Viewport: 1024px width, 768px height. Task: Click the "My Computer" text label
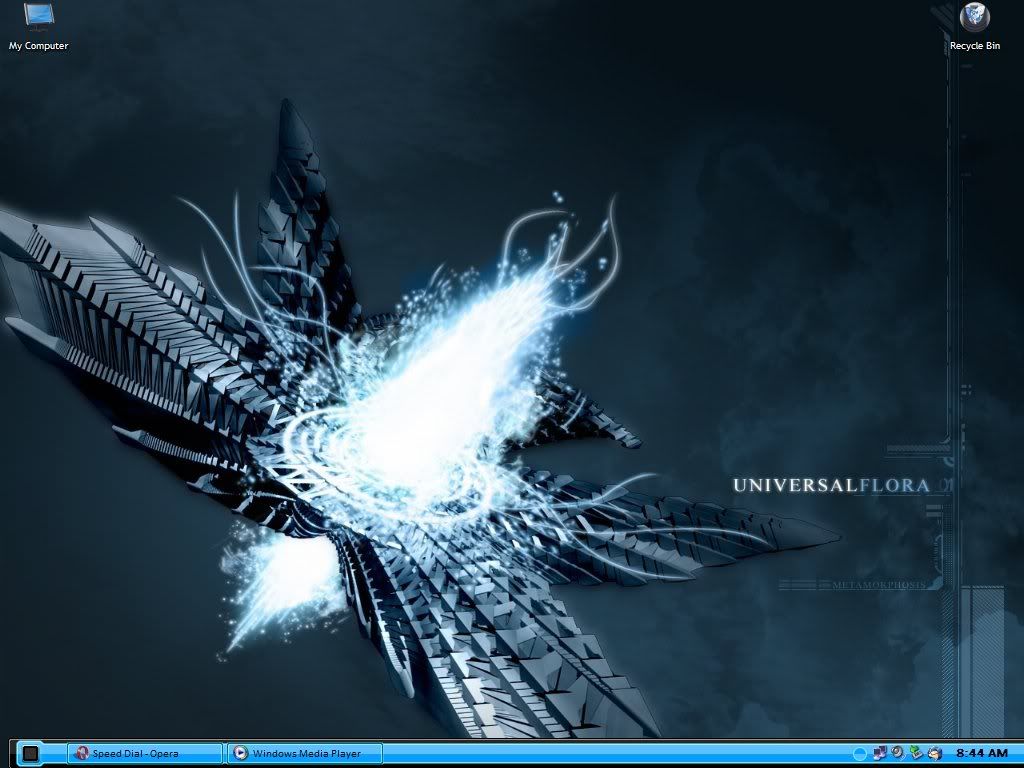[39, 46]
